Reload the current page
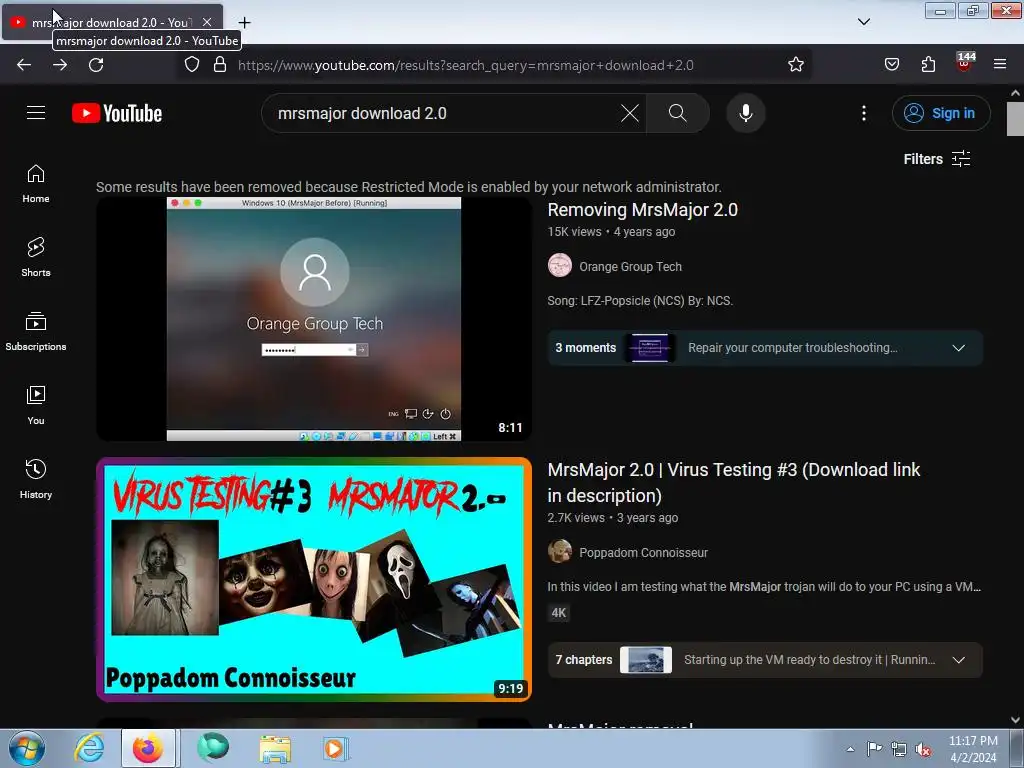The width and height of the screenshot is (1024, 768). (x=96, y=65)
